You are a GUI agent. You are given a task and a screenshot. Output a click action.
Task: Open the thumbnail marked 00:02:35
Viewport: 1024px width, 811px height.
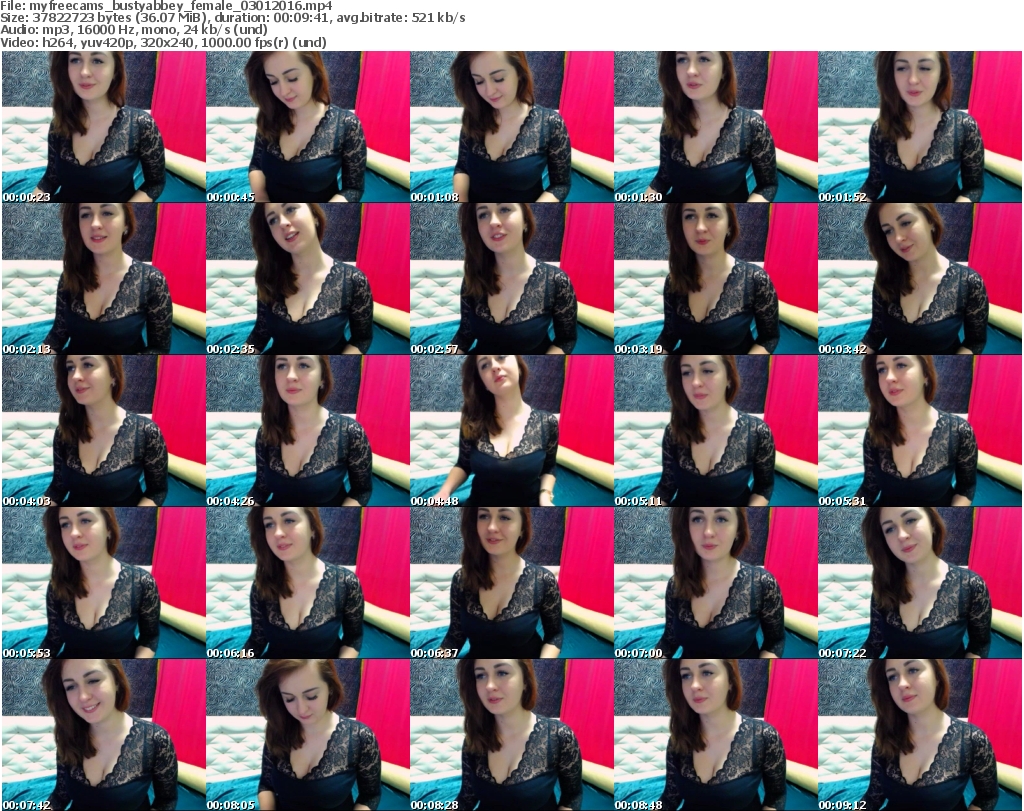(x=308, y=279)
